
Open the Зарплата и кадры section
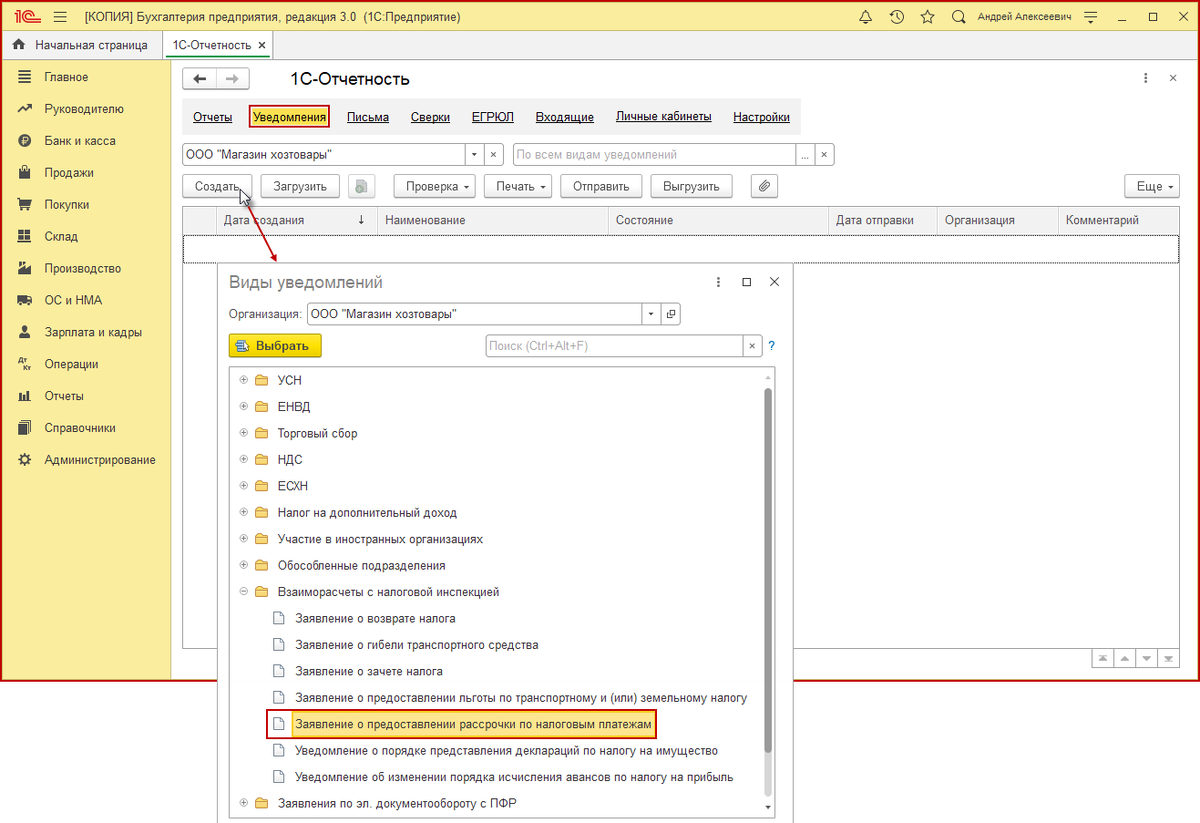pos(92,332)
